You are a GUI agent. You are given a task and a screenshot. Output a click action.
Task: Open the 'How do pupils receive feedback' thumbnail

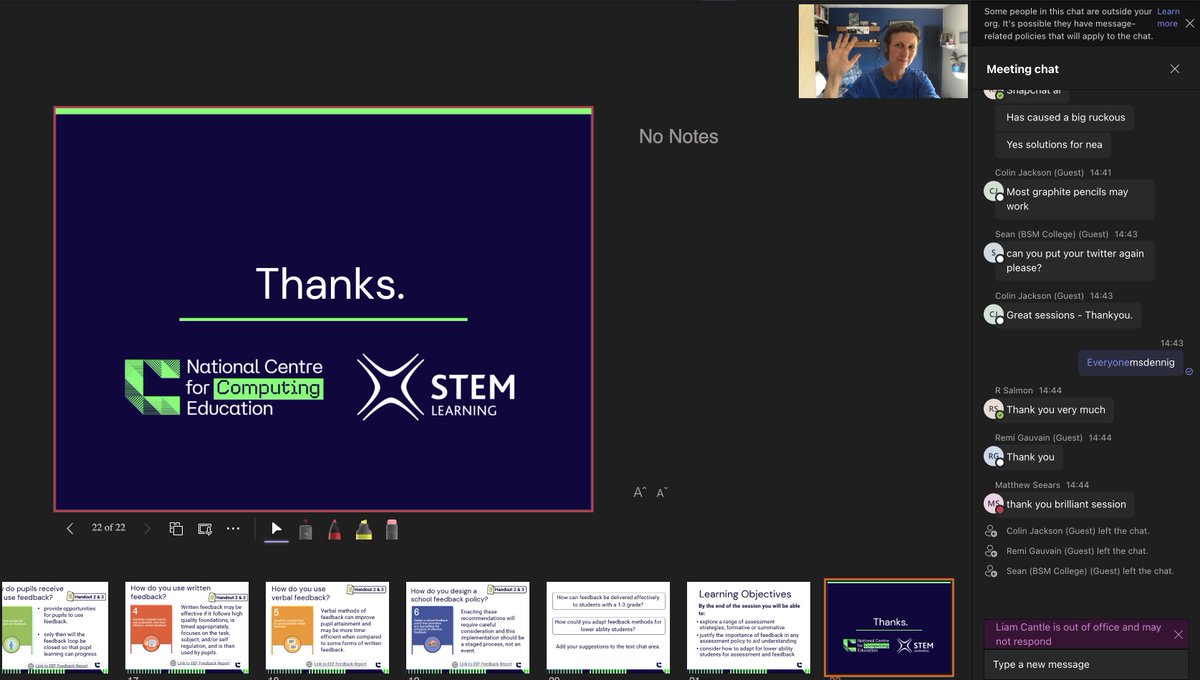click(55, 626)
